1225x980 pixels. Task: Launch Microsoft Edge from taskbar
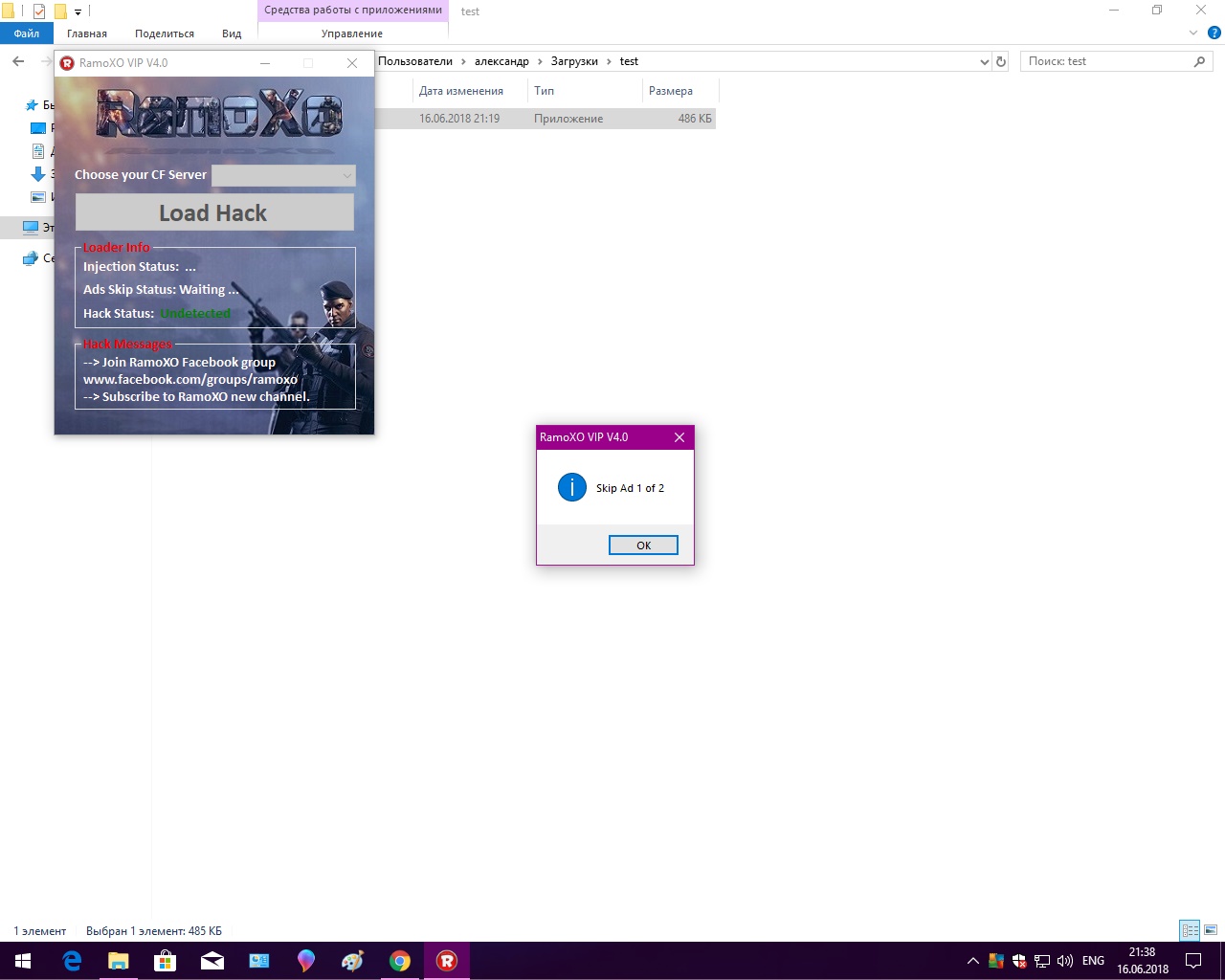pyautogui.click(x=72, y=961)
